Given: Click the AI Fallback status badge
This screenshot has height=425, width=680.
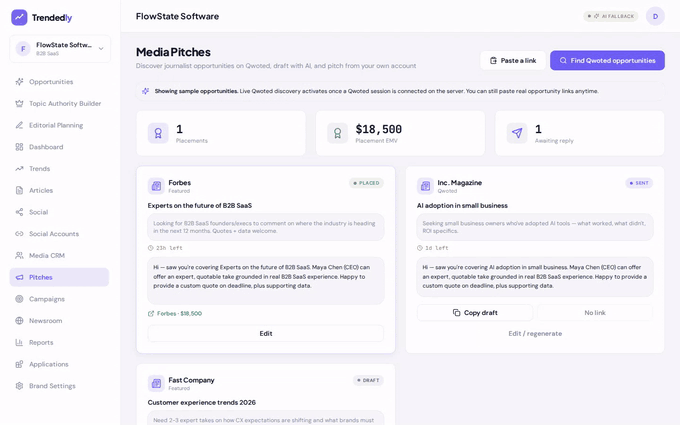Looking at the screenshot, I should pos(611,16).
